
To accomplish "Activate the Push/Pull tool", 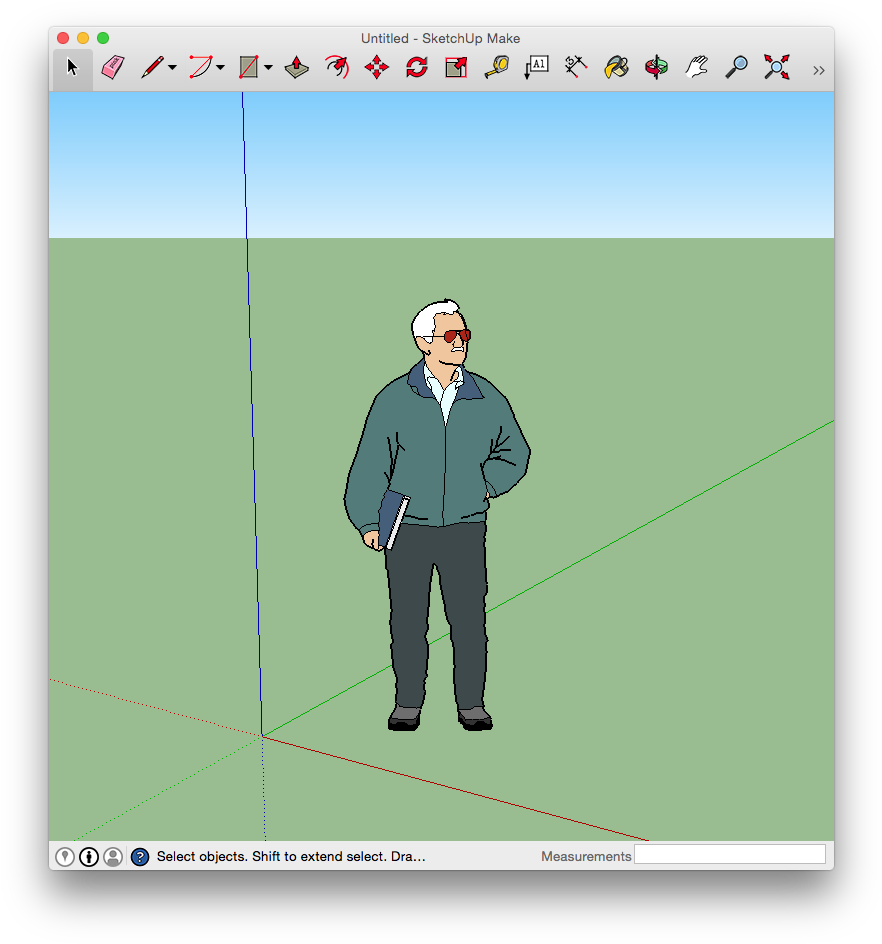I will pos(295,66).
